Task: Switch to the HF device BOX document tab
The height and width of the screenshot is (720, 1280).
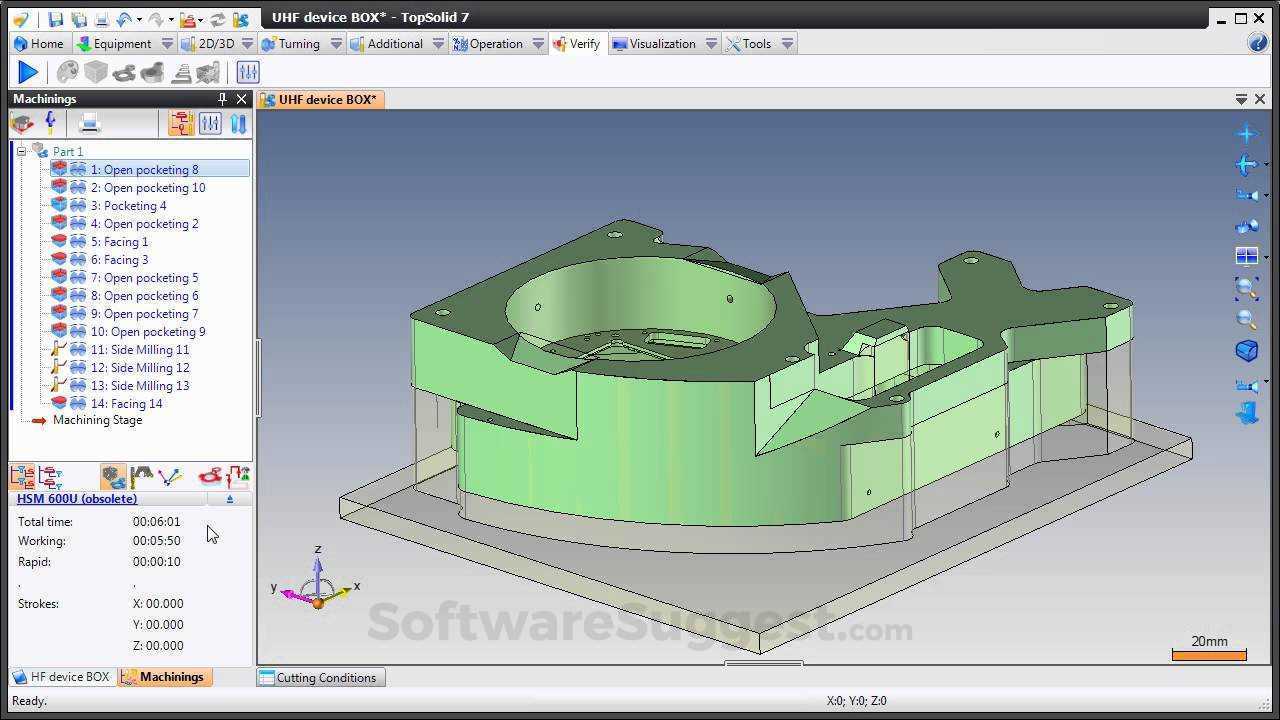Action: 62,677
